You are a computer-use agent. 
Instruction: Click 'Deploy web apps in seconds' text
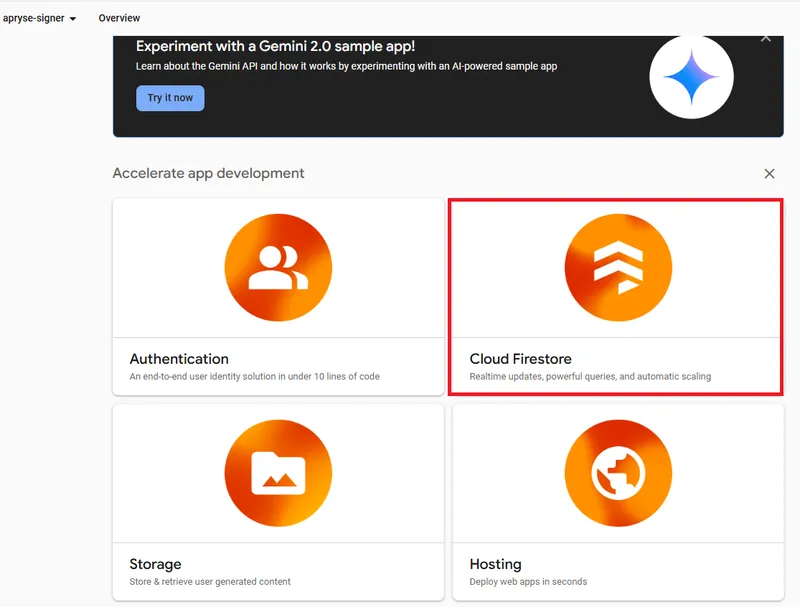(x=528, y=581)
